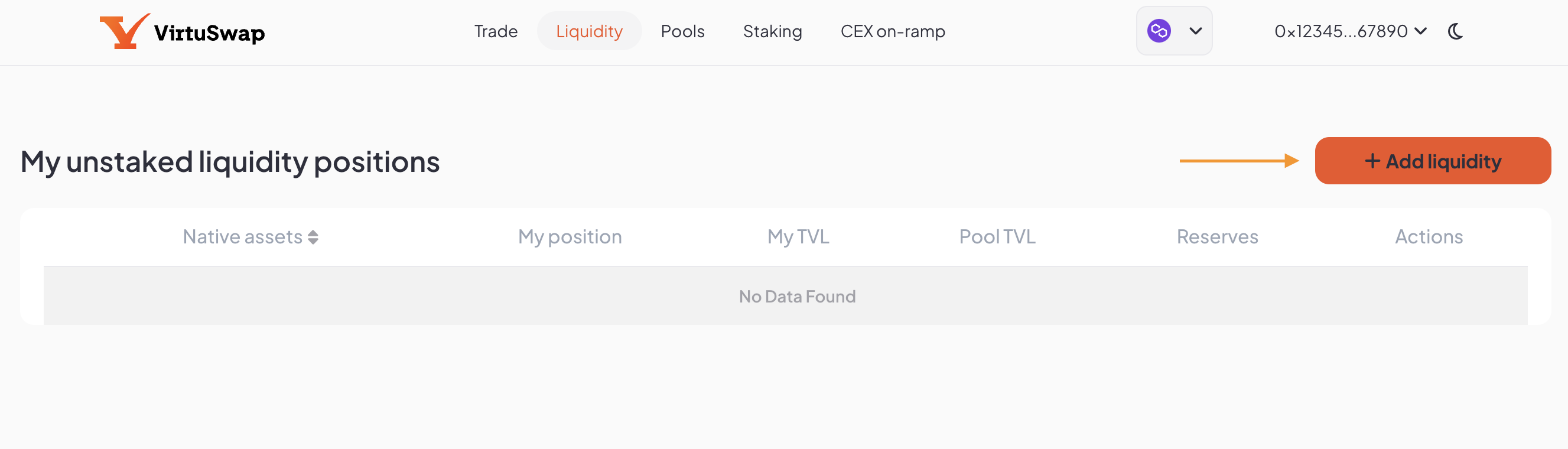1568x449 pixels.
Task: Click the VirtuSwap brand name text
Action: pyautogui.click(x=209, y=33)
